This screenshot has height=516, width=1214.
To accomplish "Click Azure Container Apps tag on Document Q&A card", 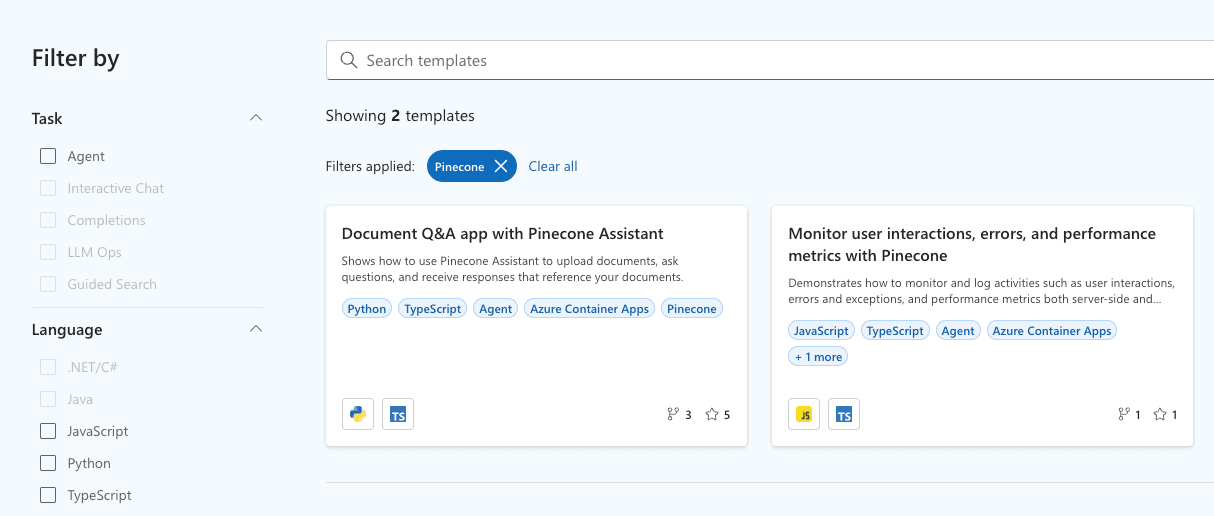I will pyautogui.click(x=590, y=309).
